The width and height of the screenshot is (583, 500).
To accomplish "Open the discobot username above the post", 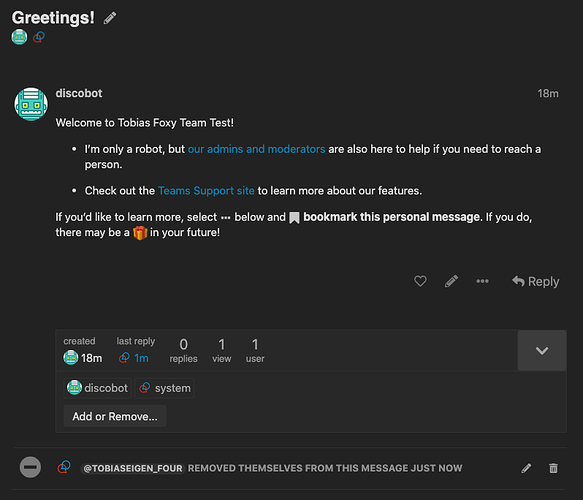I will coord(79,93).
